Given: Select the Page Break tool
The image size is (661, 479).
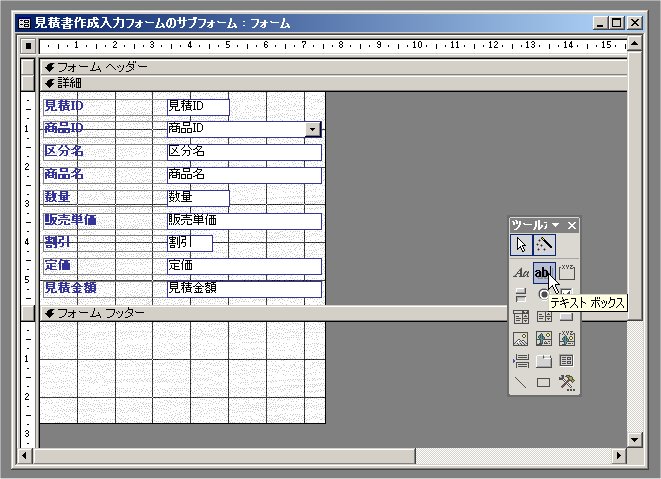Looking at the screenshot, I should coord(521,361).
